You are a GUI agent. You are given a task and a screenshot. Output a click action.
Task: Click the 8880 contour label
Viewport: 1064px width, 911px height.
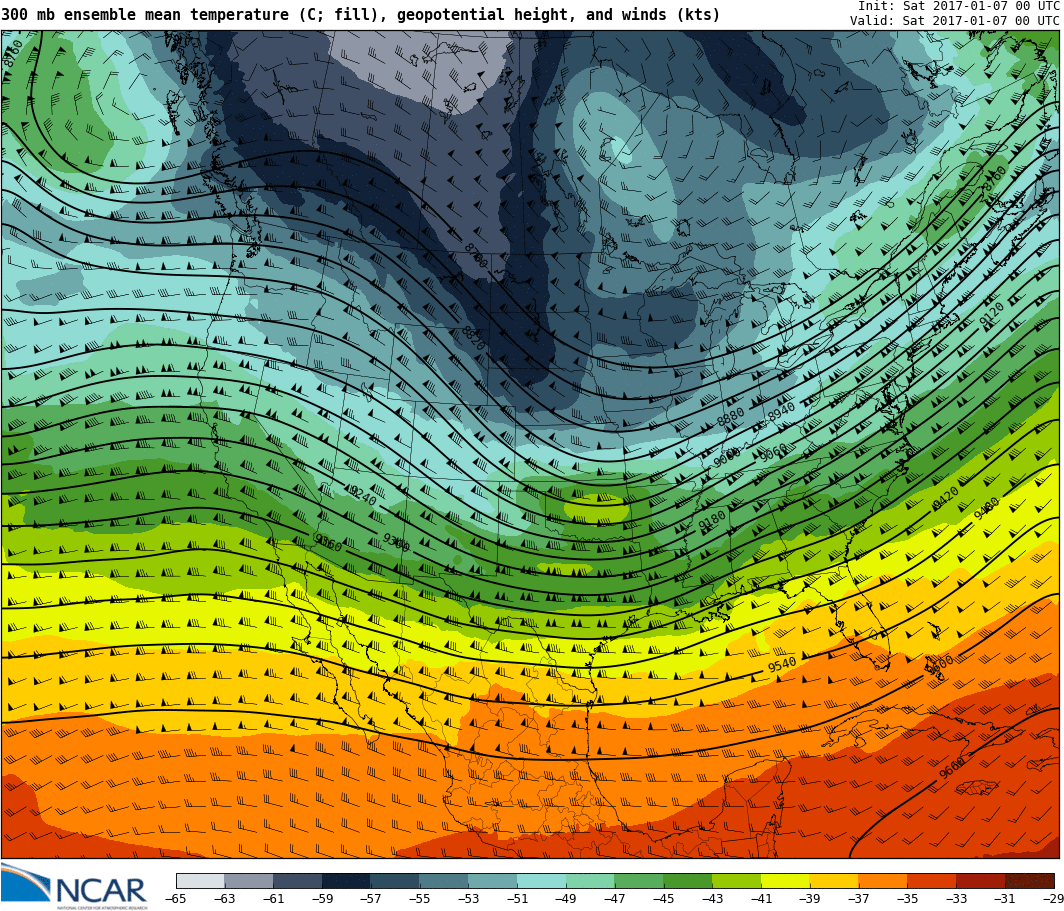[x=731, y=417]
